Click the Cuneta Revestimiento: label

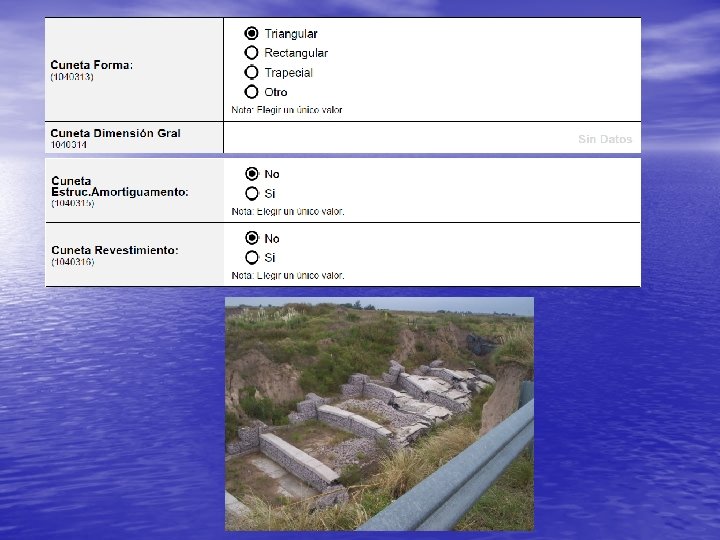pyautogui.click(x=115, y=250)
